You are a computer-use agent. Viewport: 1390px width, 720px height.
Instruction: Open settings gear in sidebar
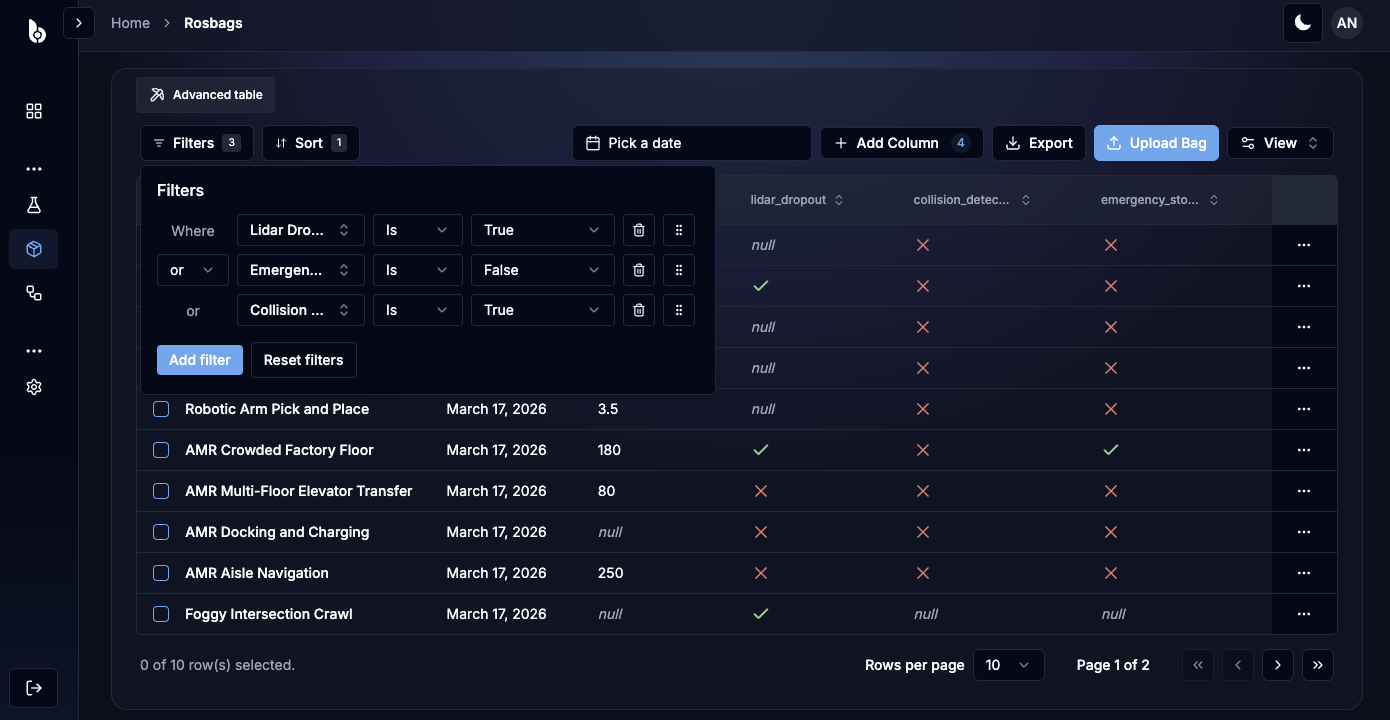tap(34, 387)
